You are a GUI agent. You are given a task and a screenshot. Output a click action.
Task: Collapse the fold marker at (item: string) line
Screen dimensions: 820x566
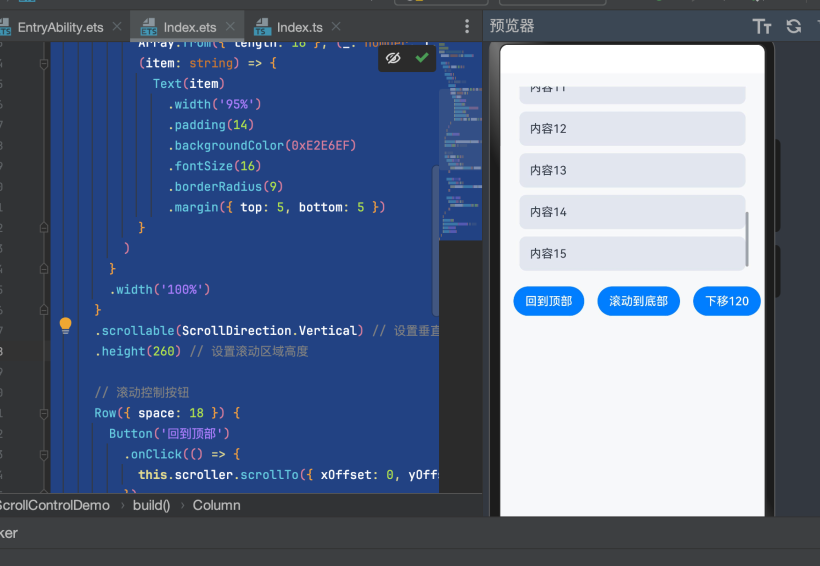pyautogui.click(x=44, y=64)
